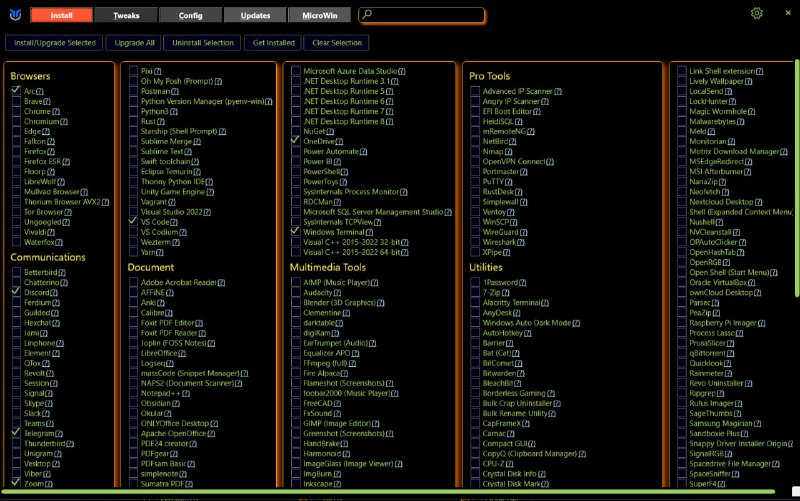The image size is (800, 501).
Task: Check the Bitwarden checkbox
Action: pos(474,373)
